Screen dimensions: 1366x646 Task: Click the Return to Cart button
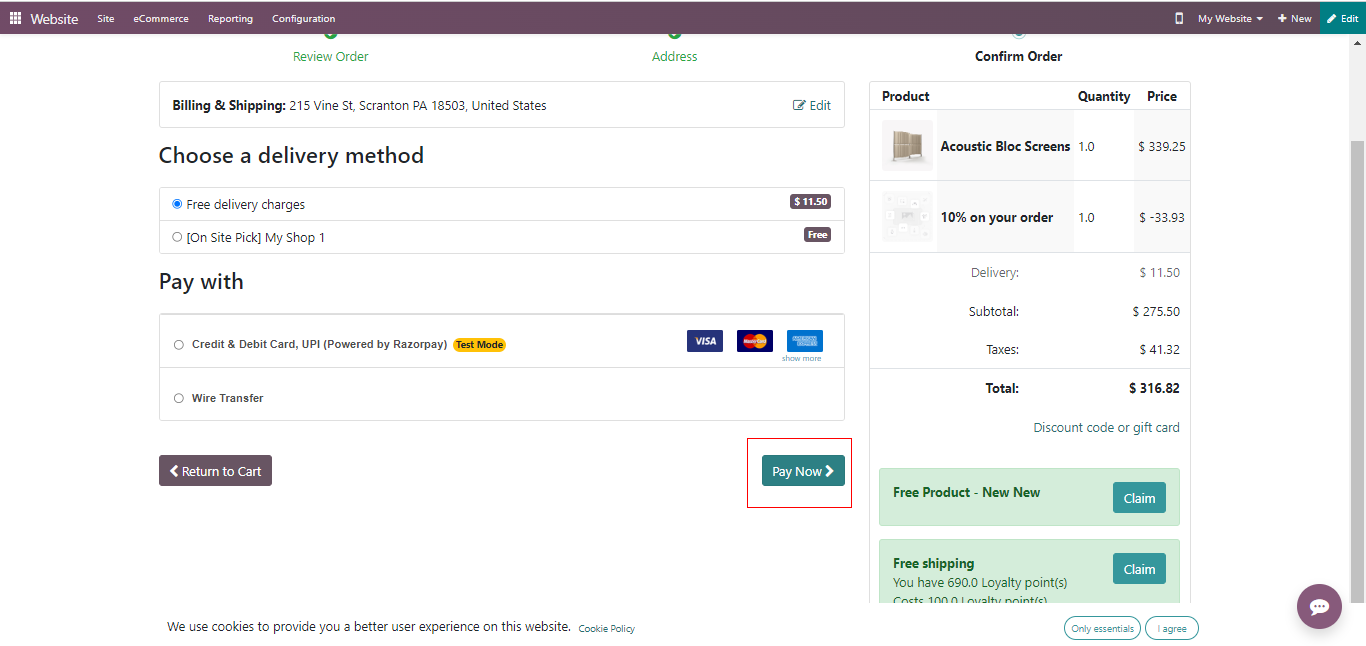coord(215,471)
